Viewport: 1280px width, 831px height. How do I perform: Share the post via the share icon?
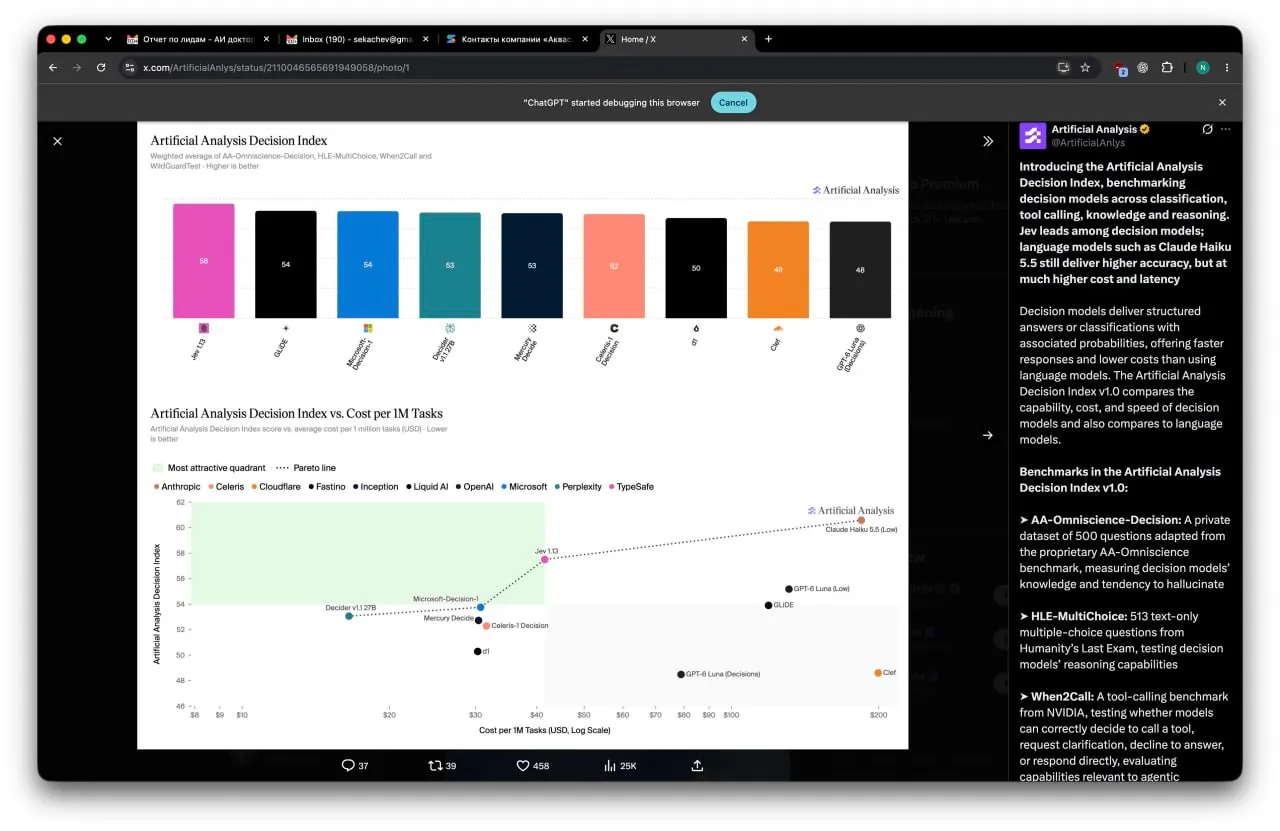pyautogui.click(x=697, y=766)
